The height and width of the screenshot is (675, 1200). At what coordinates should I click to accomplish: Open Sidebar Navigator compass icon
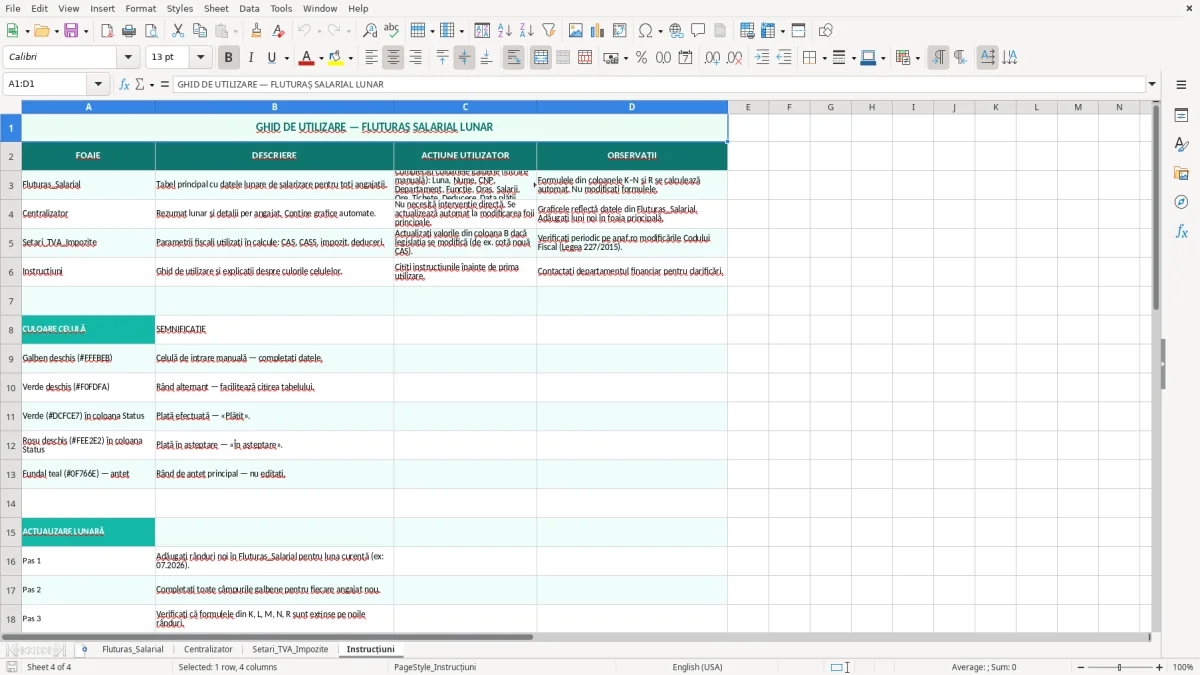[1181, 202]
